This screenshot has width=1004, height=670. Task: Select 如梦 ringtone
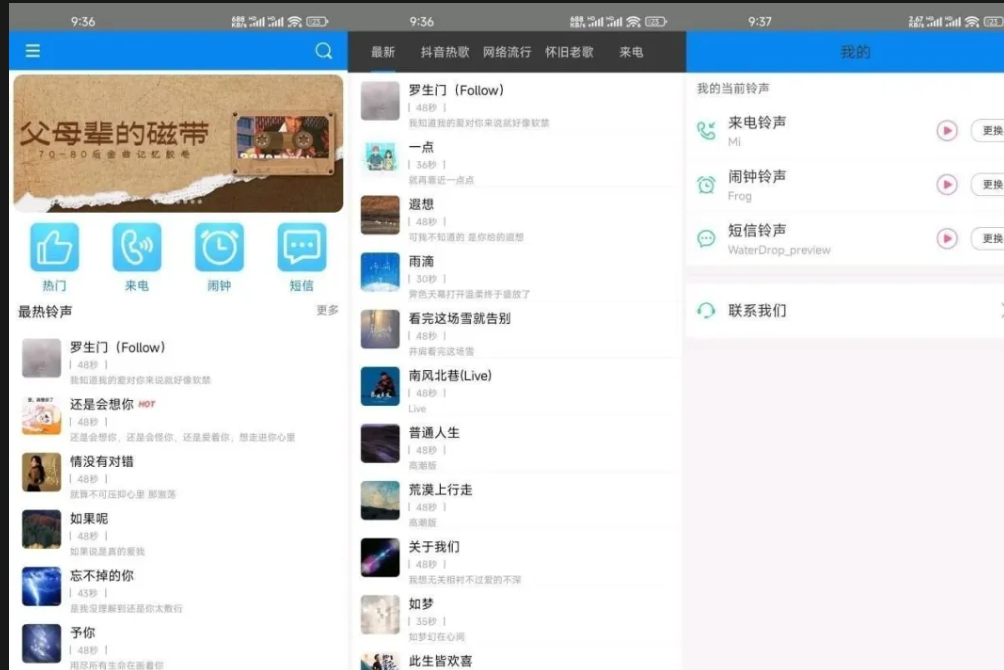coord(516,615)
